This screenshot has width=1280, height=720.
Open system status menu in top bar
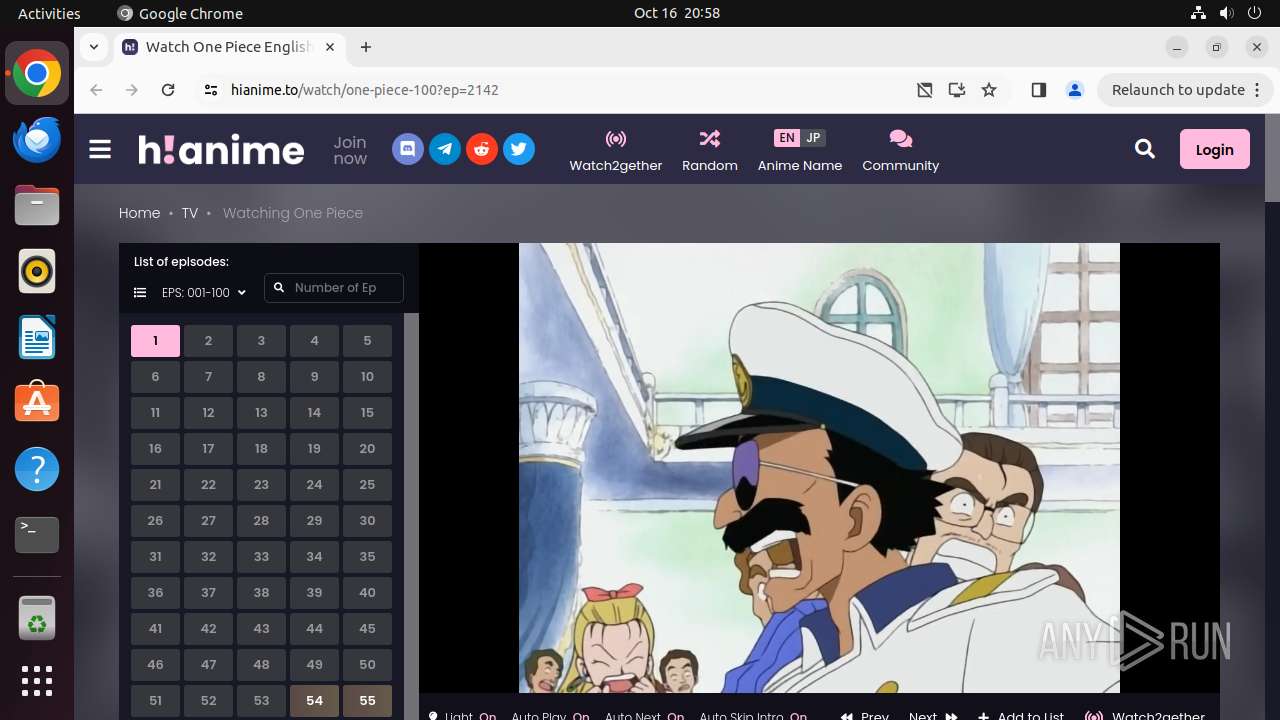[1226, 13]
